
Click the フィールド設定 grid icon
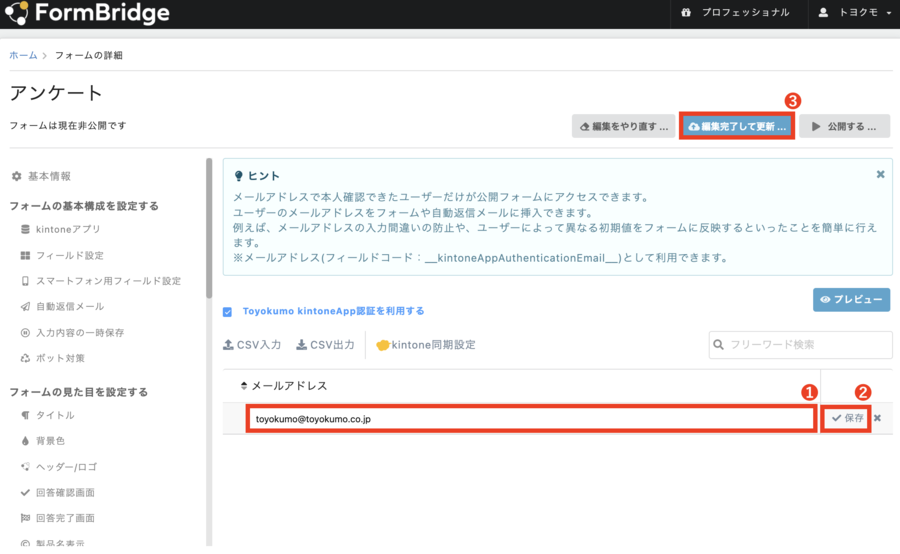pos(25,255)
